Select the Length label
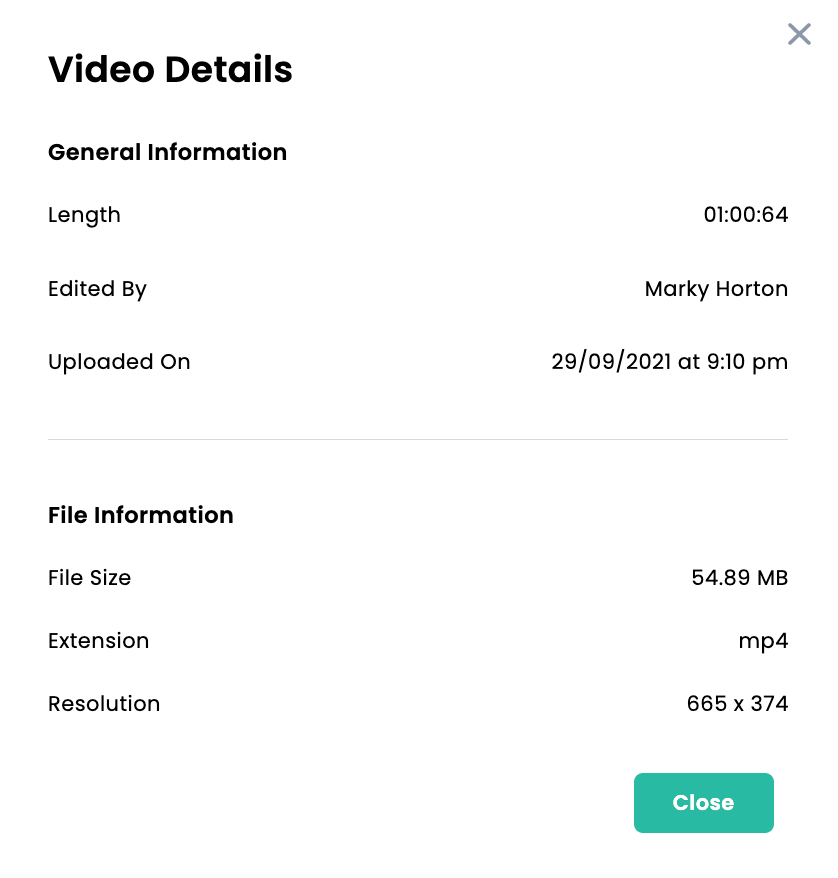838x878 pixels. pyautogui.click(x=84, y=215)
